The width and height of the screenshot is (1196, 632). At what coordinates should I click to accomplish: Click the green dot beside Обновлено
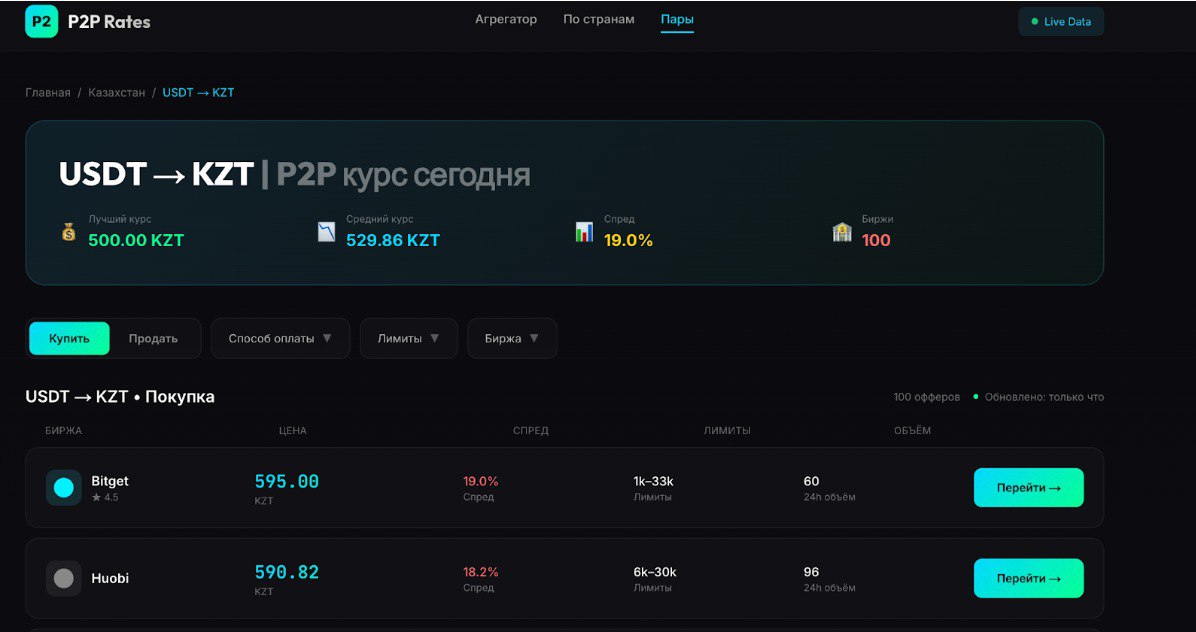[976, 397]
